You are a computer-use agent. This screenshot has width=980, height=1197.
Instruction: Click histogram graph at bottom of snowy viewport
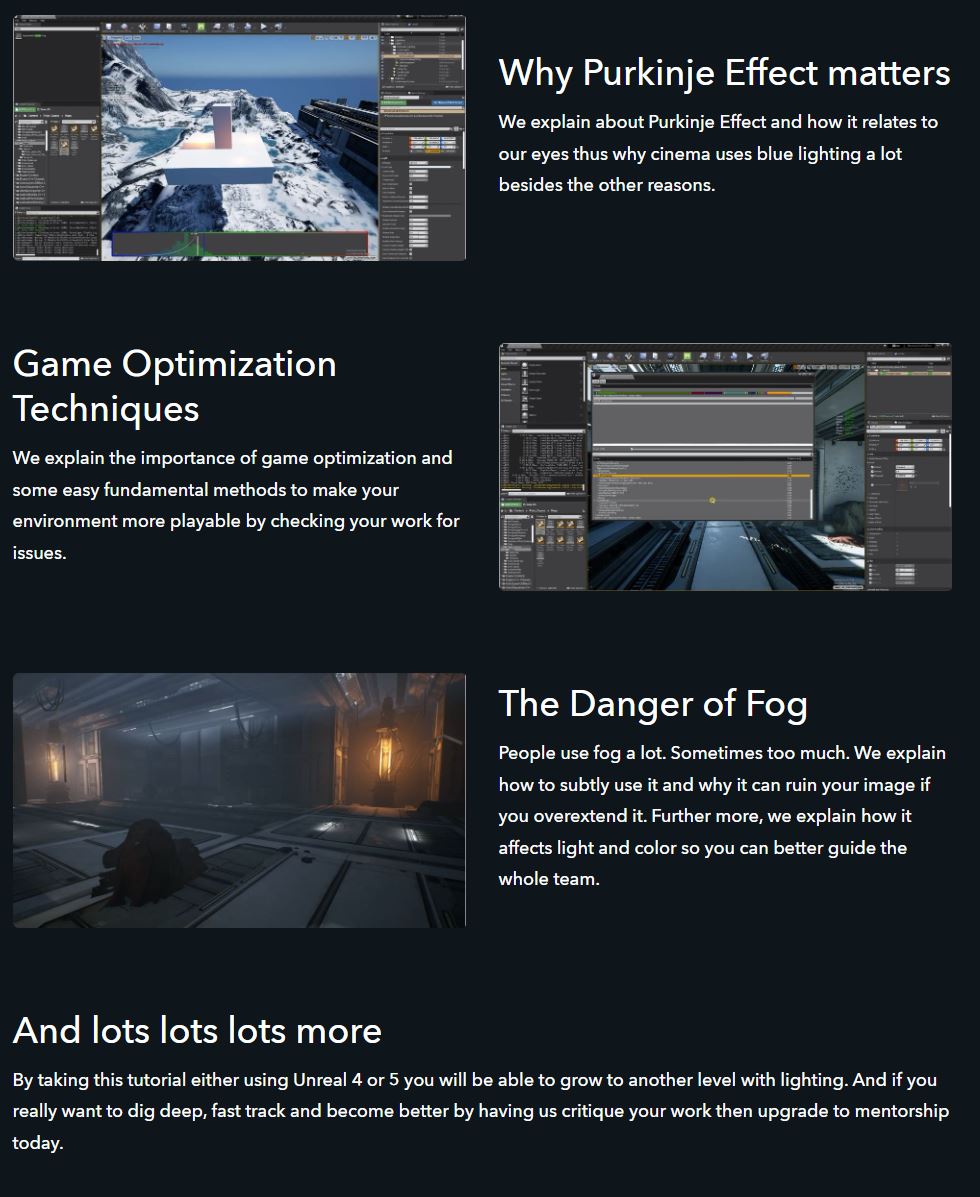coord(240,245)
